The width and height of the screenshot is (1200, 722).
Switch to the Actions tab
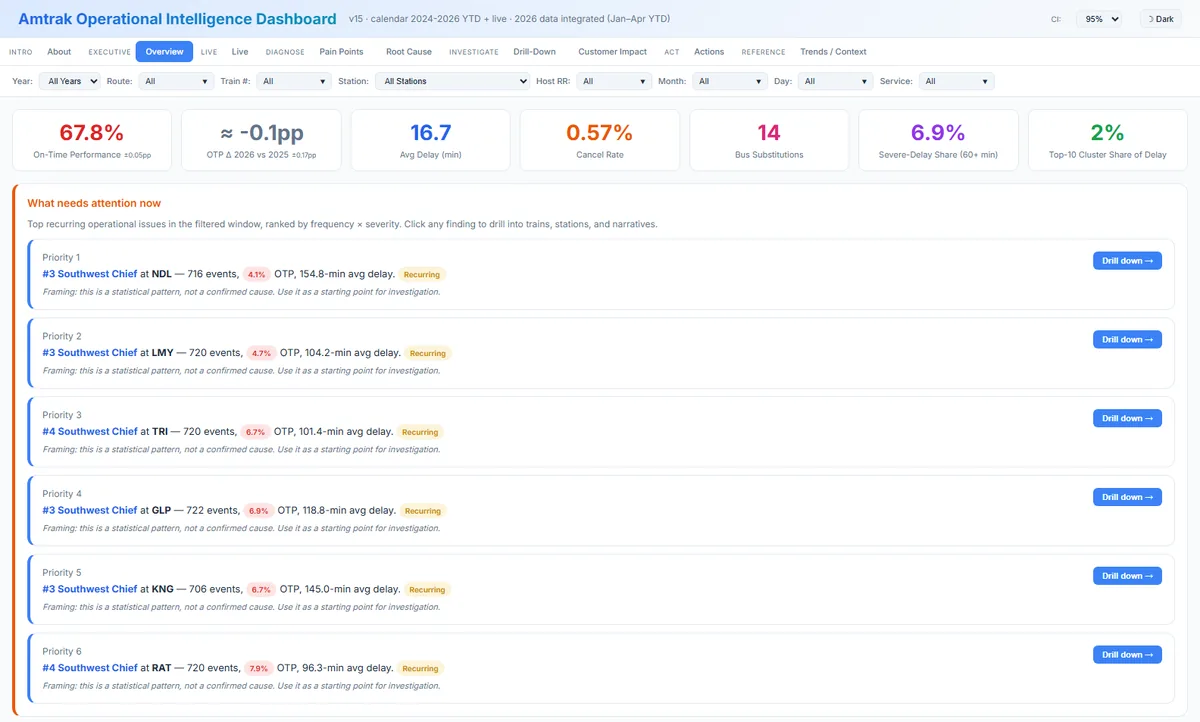[709, 51]
